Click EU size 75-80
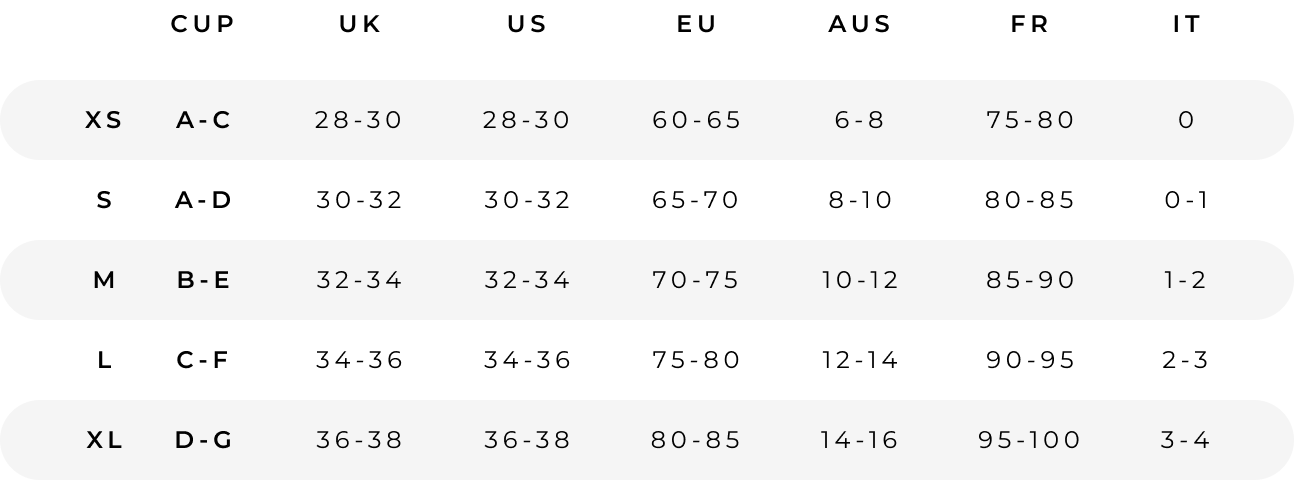The width and height of the screenshot is (1294, 480). tap(697, 360)
